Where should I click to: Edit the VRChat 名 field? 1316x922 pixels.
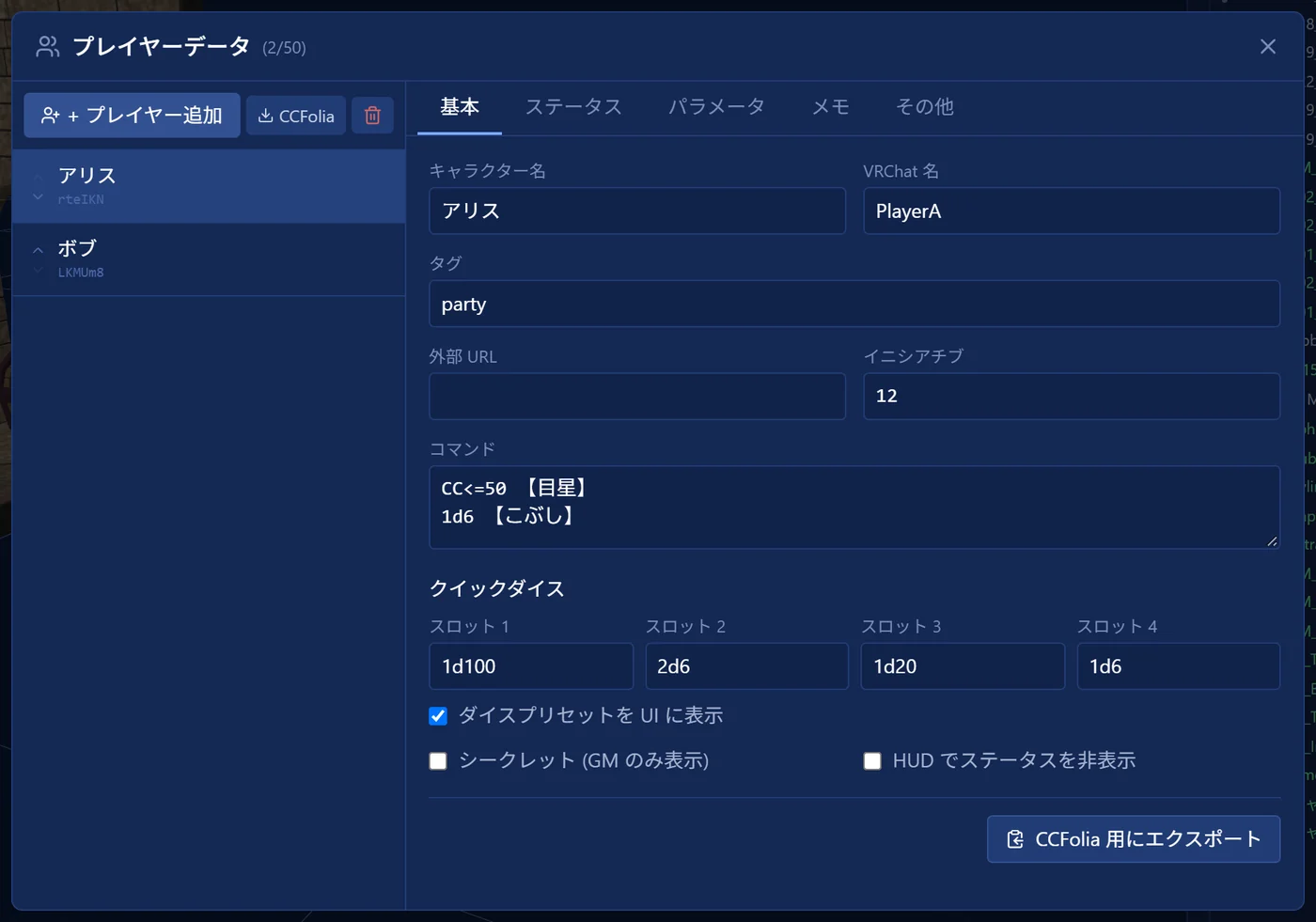tap(1072, 211)
